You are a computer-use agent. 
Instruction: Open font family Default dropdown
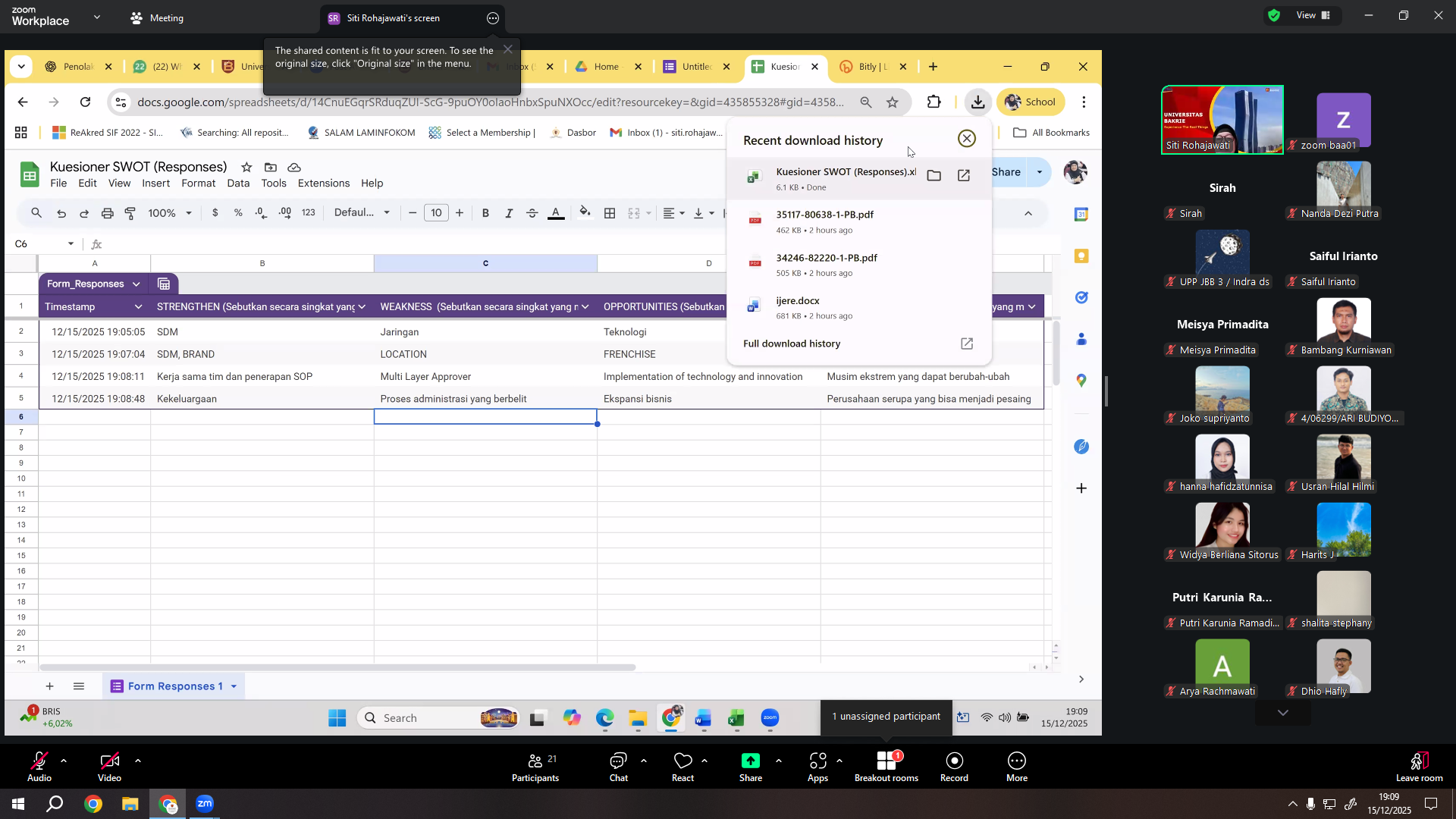[x=362, y=213]
